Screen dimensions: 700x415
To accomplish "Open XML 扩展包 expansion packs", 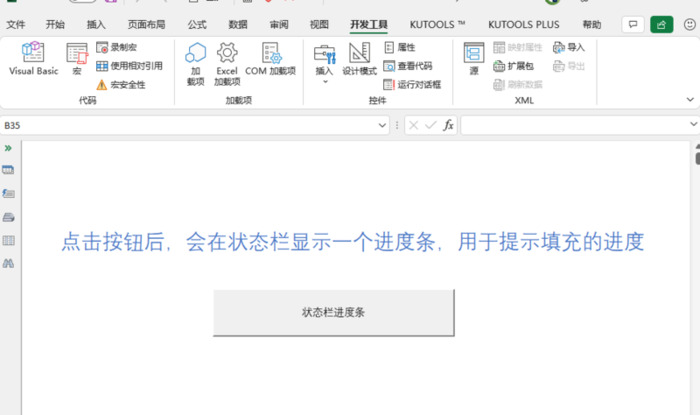I will [x=513, y=66].
